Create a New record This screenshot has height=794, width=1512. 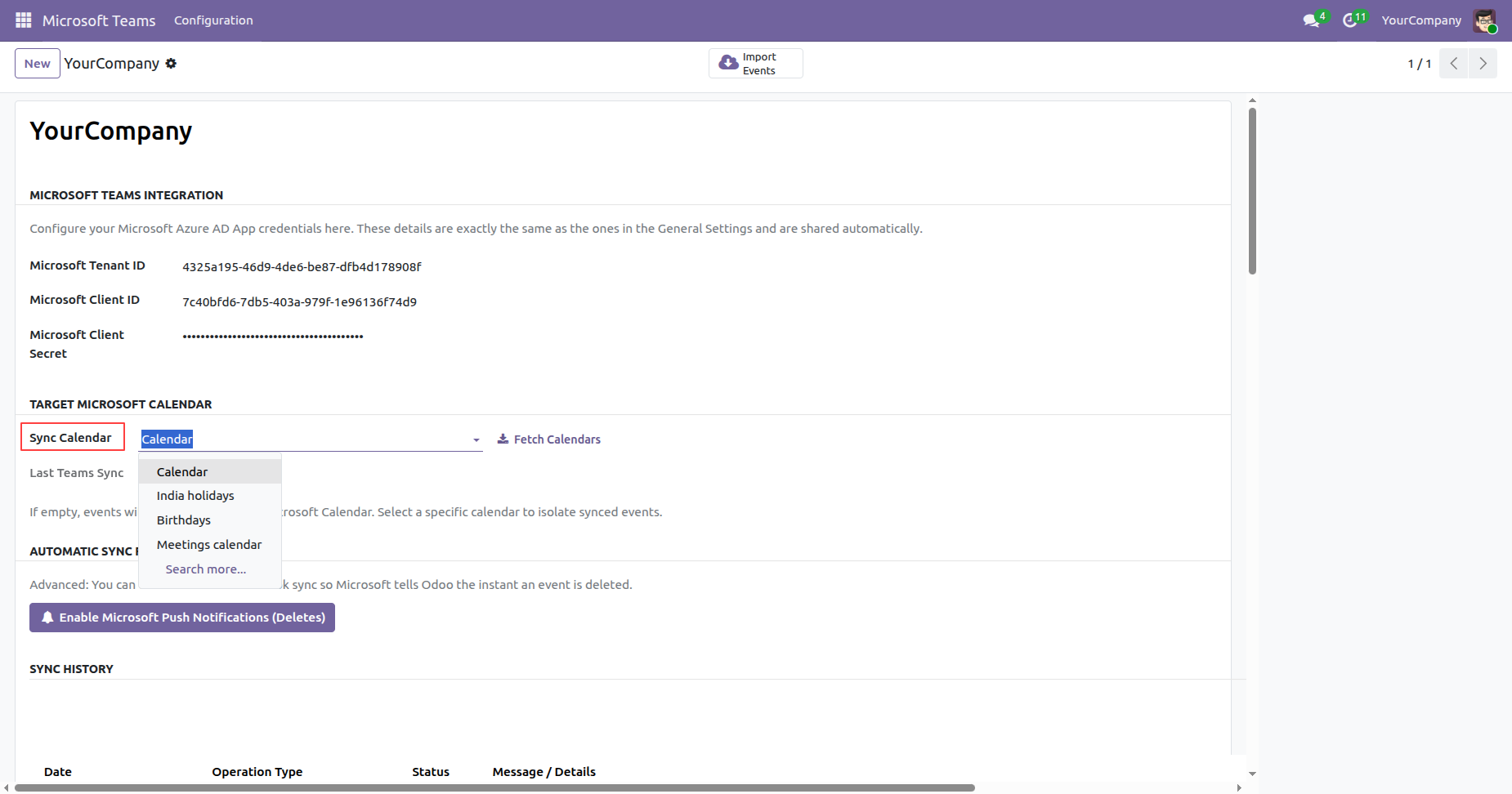[x=38, y=64]
